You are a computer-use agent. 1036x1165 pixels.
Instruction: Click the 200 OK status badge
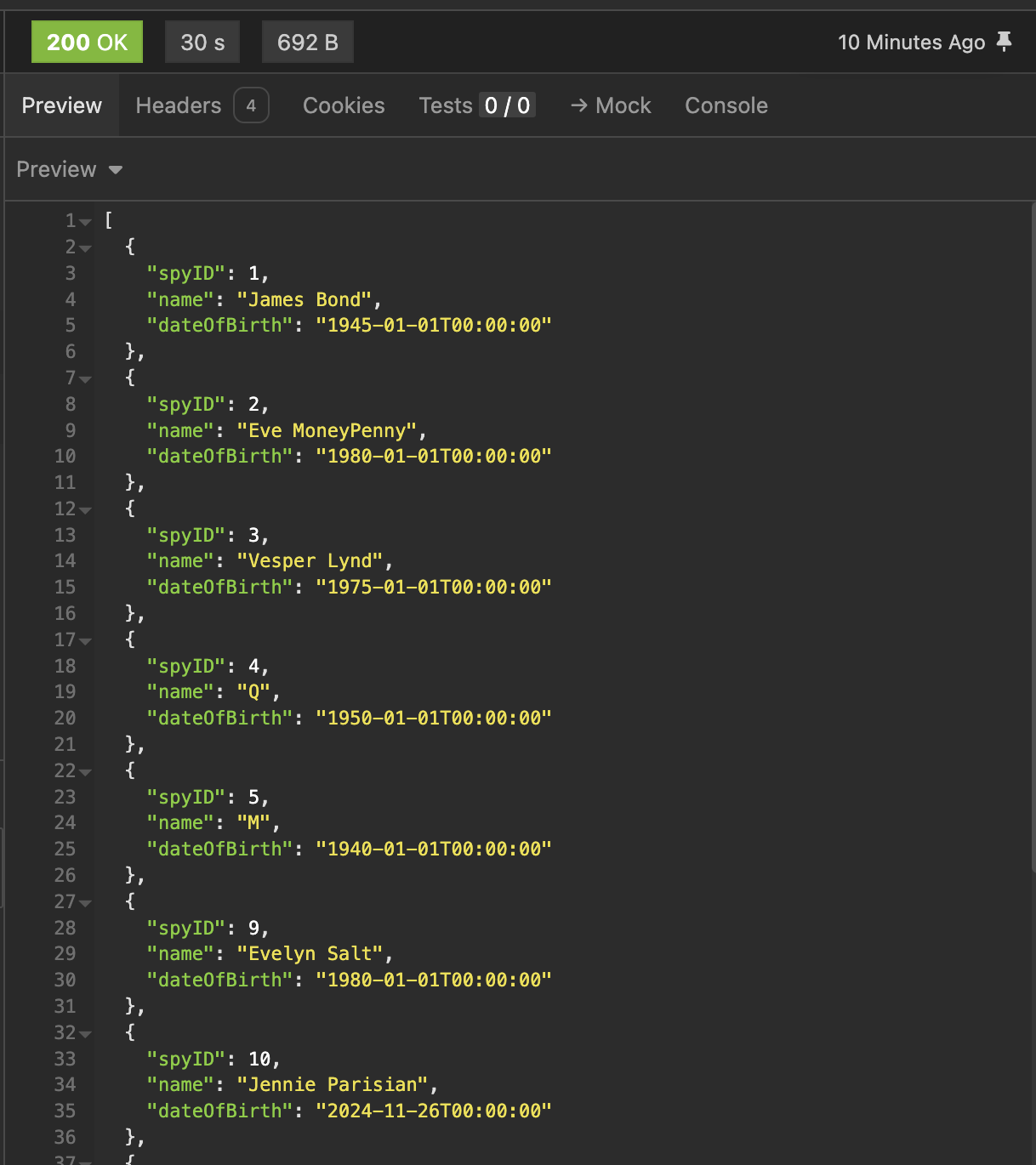pyautogui.click(x=87, y=43)
